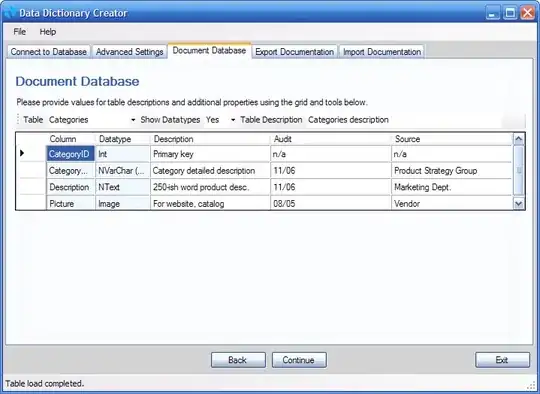
Task: Click the grid vertical scrollbar thumb
Action: point(518,170)
